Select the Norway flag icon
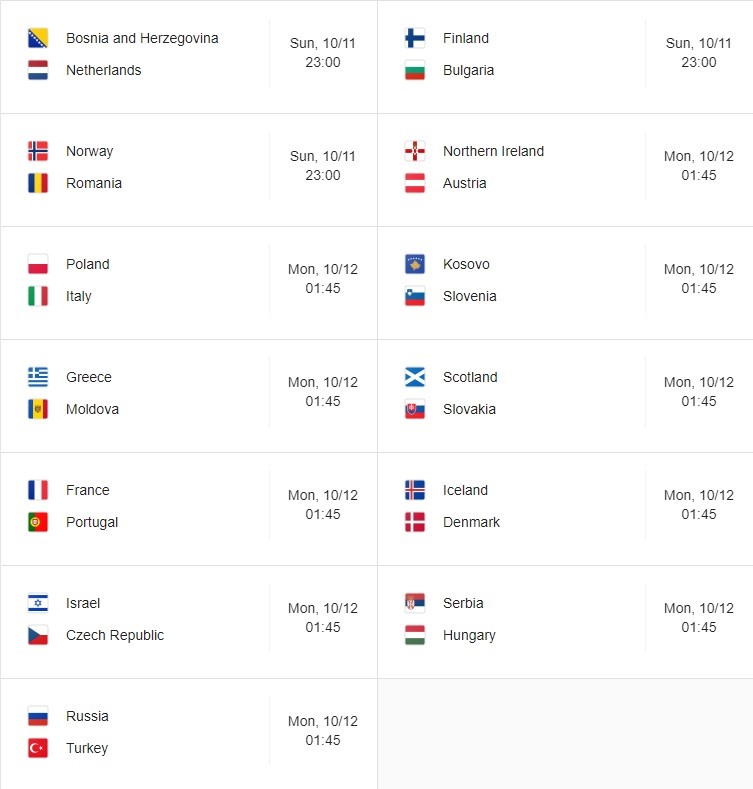Screen dimensions: 753x789 [38, 151]
